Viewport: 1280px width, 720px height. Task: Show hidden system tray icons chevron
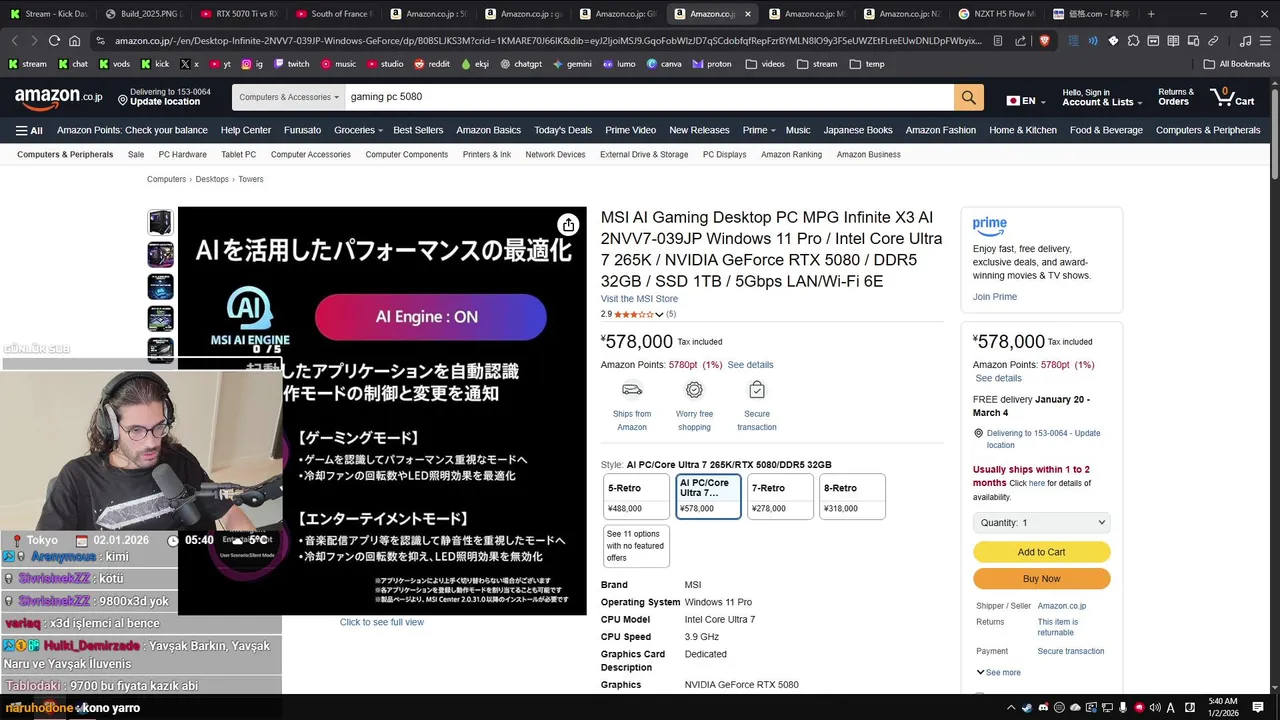tap(1010, 708)
